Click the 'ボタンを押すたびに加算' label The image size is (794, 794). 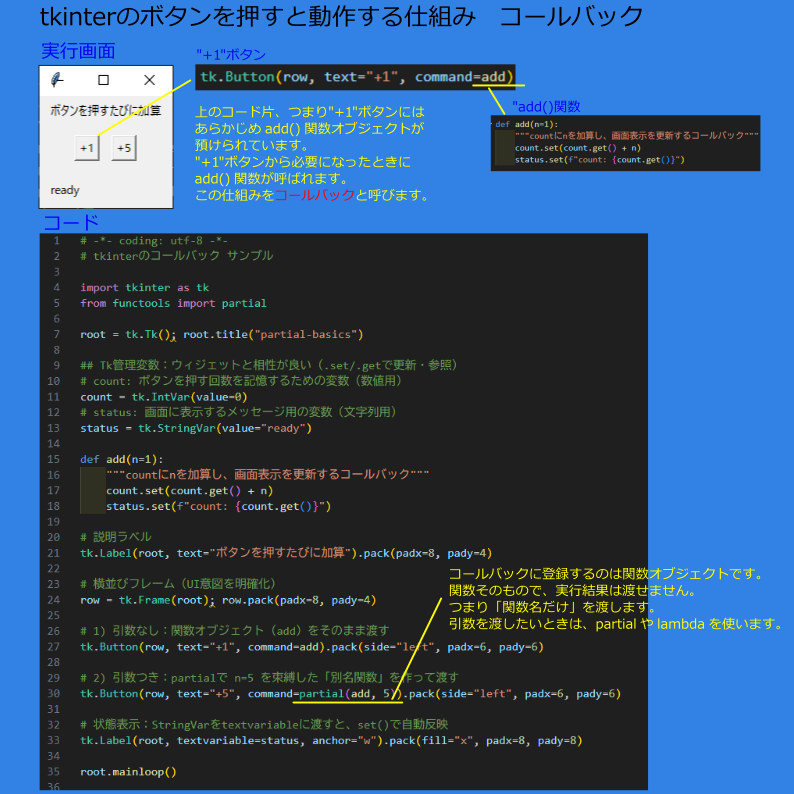click(105, 110)
